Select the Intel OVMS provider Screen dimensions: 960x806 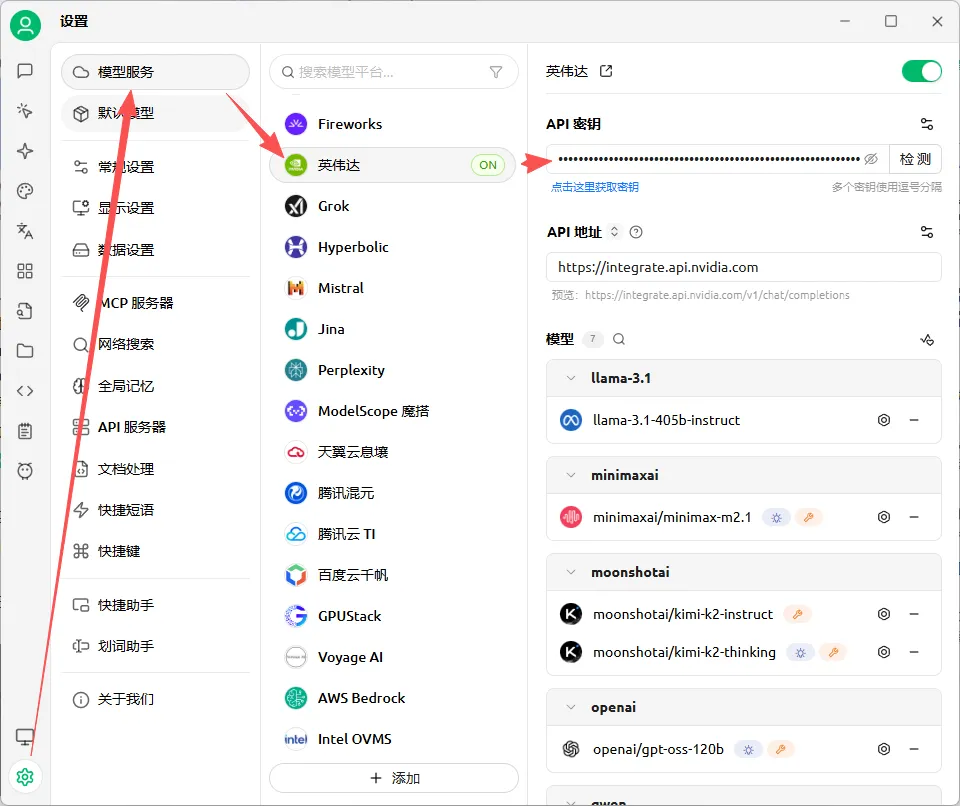pyautogui.click(x=392, y=739)
